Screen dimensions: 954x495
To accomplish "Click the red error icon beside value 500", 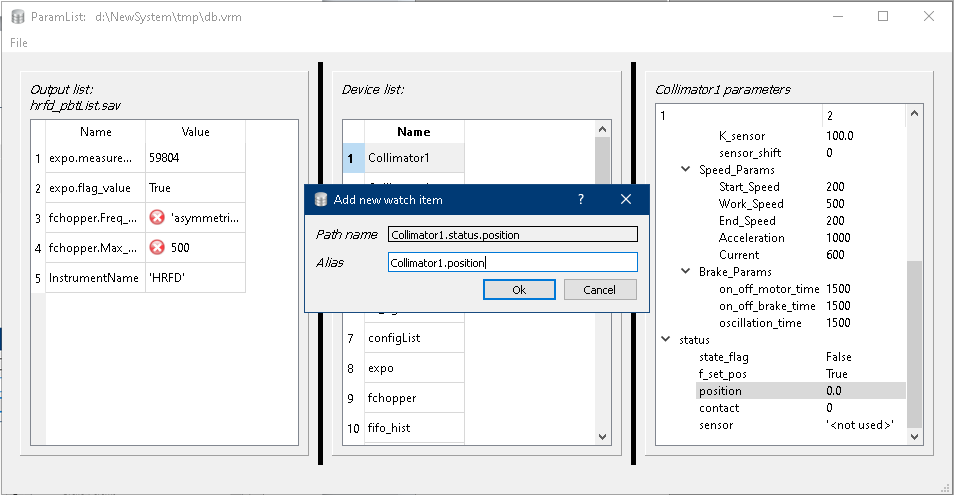I will pyautogui.click(x=156, y=248).
